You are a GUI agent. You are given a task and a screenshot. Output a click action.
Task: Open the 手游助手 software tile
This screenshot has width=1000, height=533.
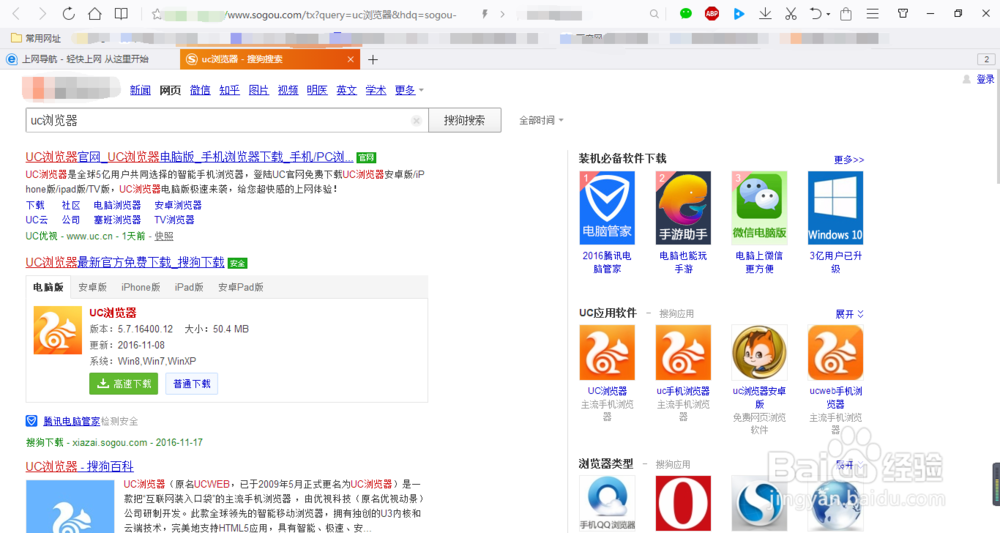pos(683,208)
